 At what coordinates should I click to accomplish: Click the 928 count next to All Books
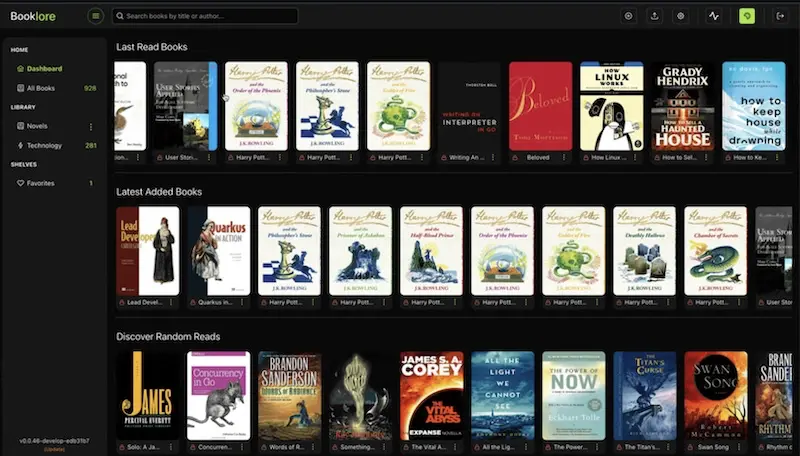click(90, 88)
